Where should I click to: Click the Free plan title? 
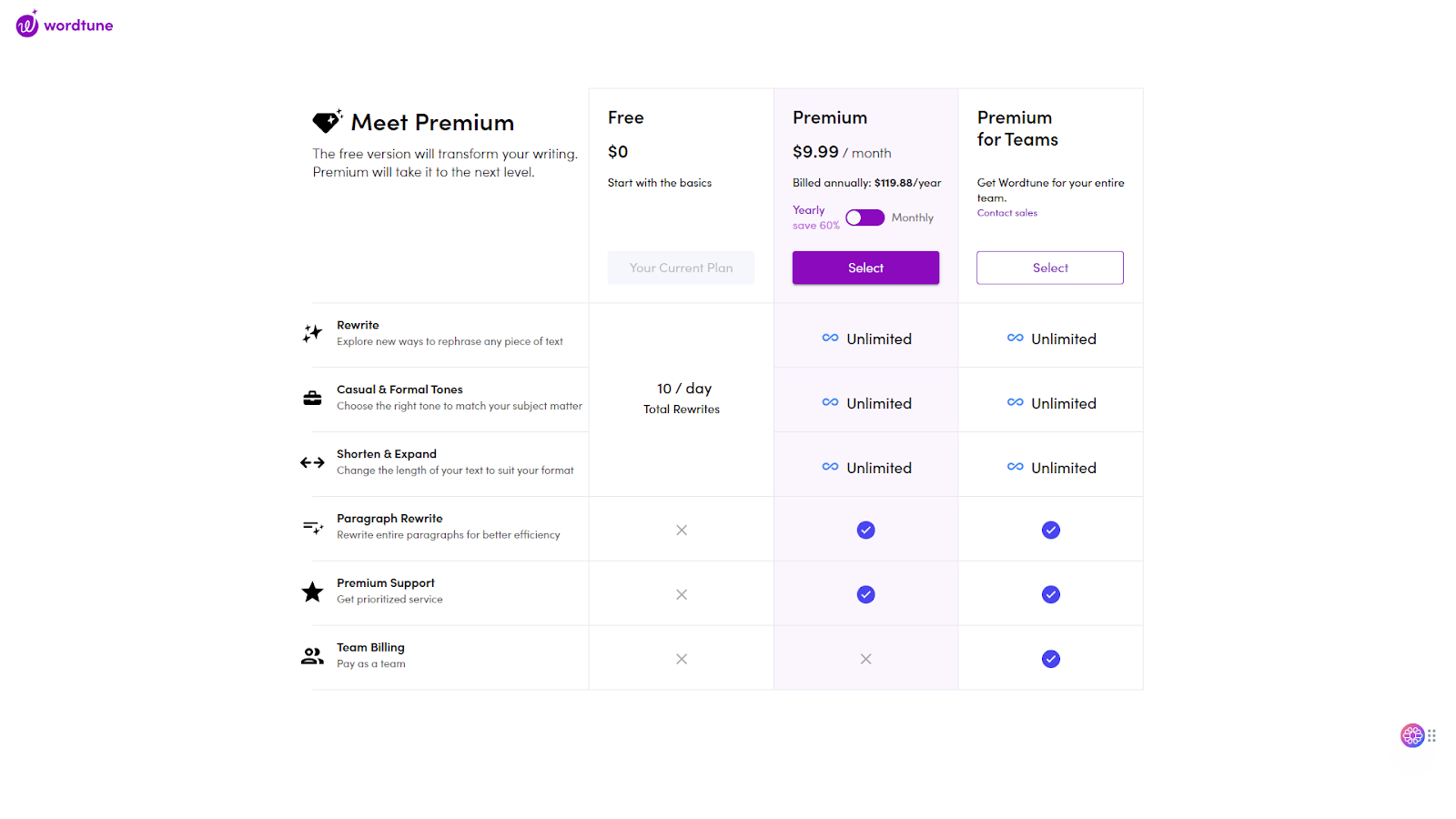tap(626, 117)
